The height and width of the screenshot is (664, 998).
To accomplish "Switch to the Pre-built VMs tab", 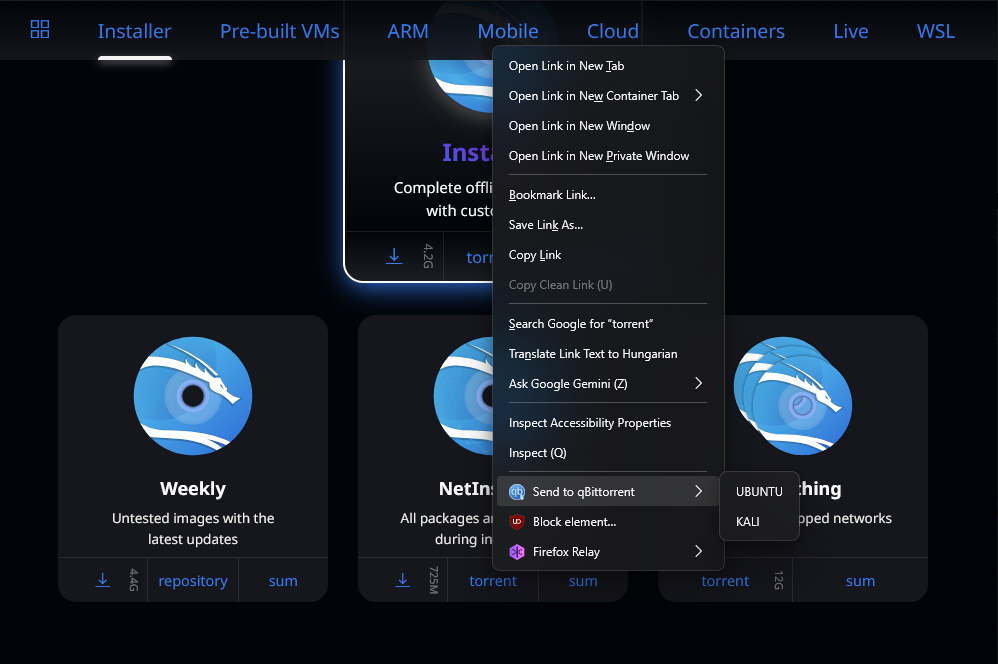I will [x=279, y=31].
